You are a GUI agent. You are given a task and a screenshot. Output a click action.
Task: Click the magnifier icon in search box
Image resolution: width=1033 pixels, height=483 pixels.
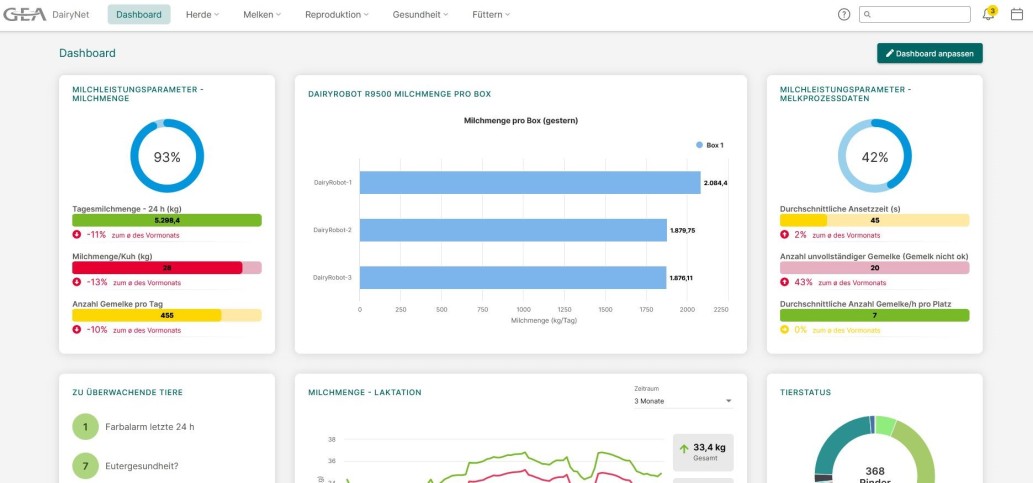pyautogui.click(x=868, y=14)
